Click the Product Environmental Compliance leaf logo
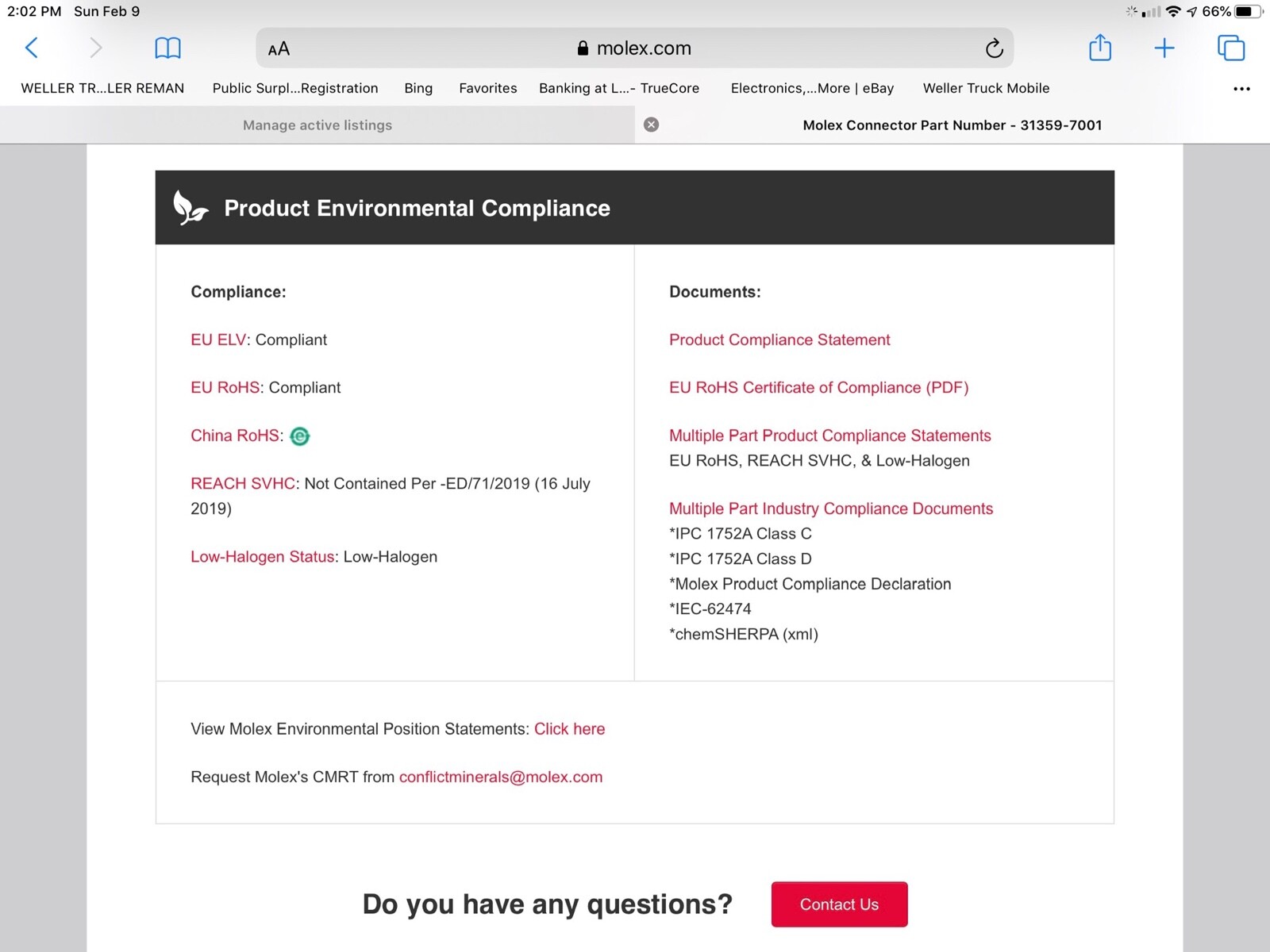The image size is (1270, 952). point(190,208)
